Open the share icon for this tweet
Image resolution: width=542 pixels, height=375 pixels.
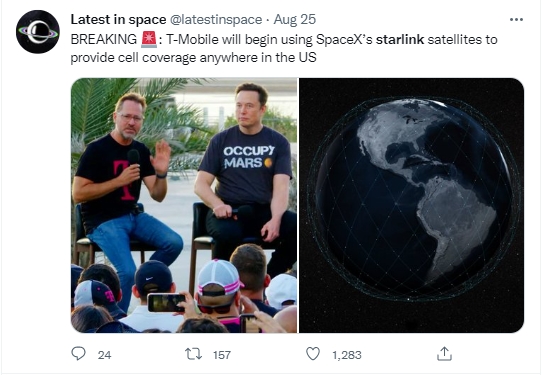point(444,354)
